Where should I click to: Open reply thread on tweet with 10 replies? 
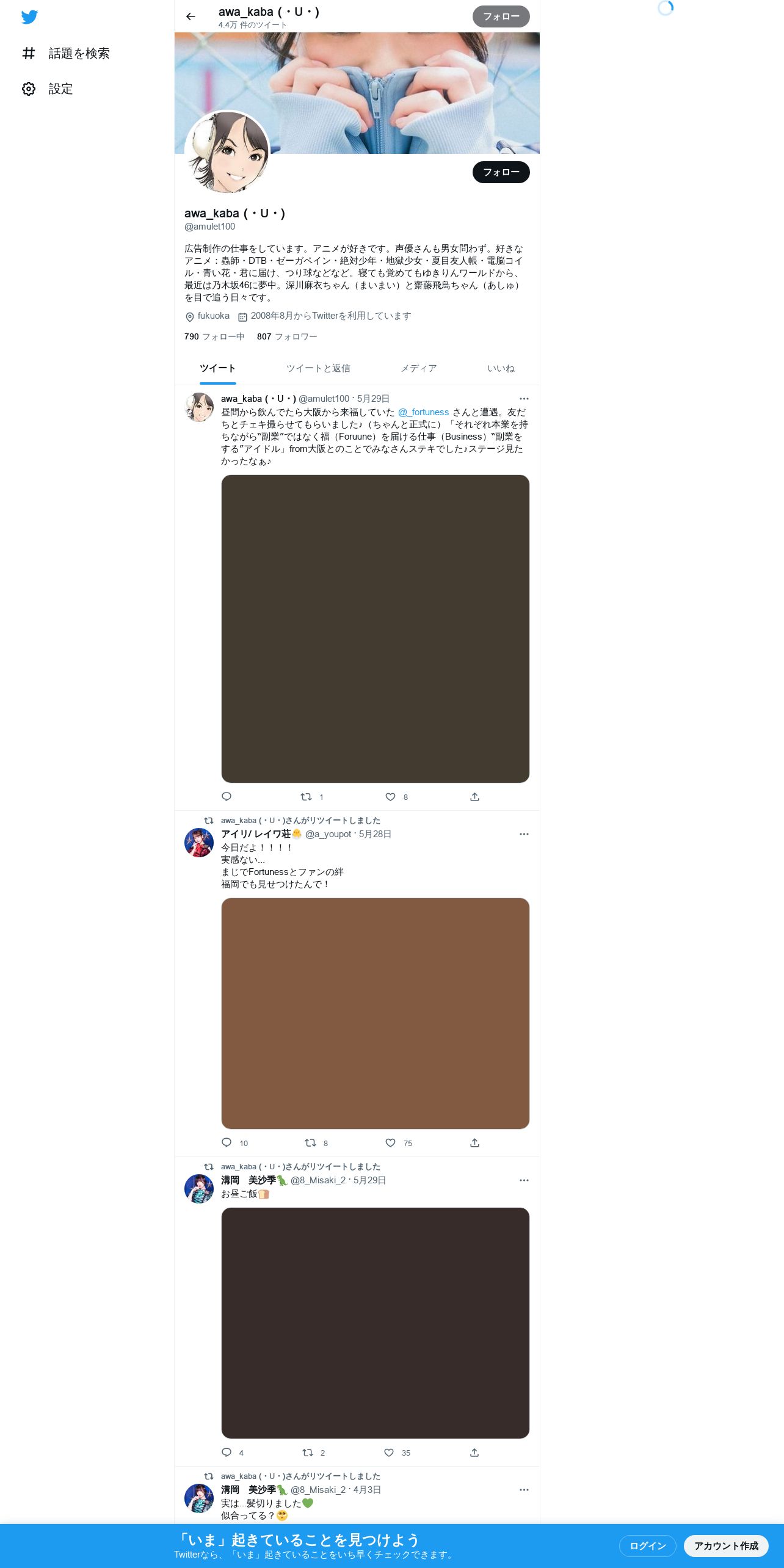tap(227, 1143)
